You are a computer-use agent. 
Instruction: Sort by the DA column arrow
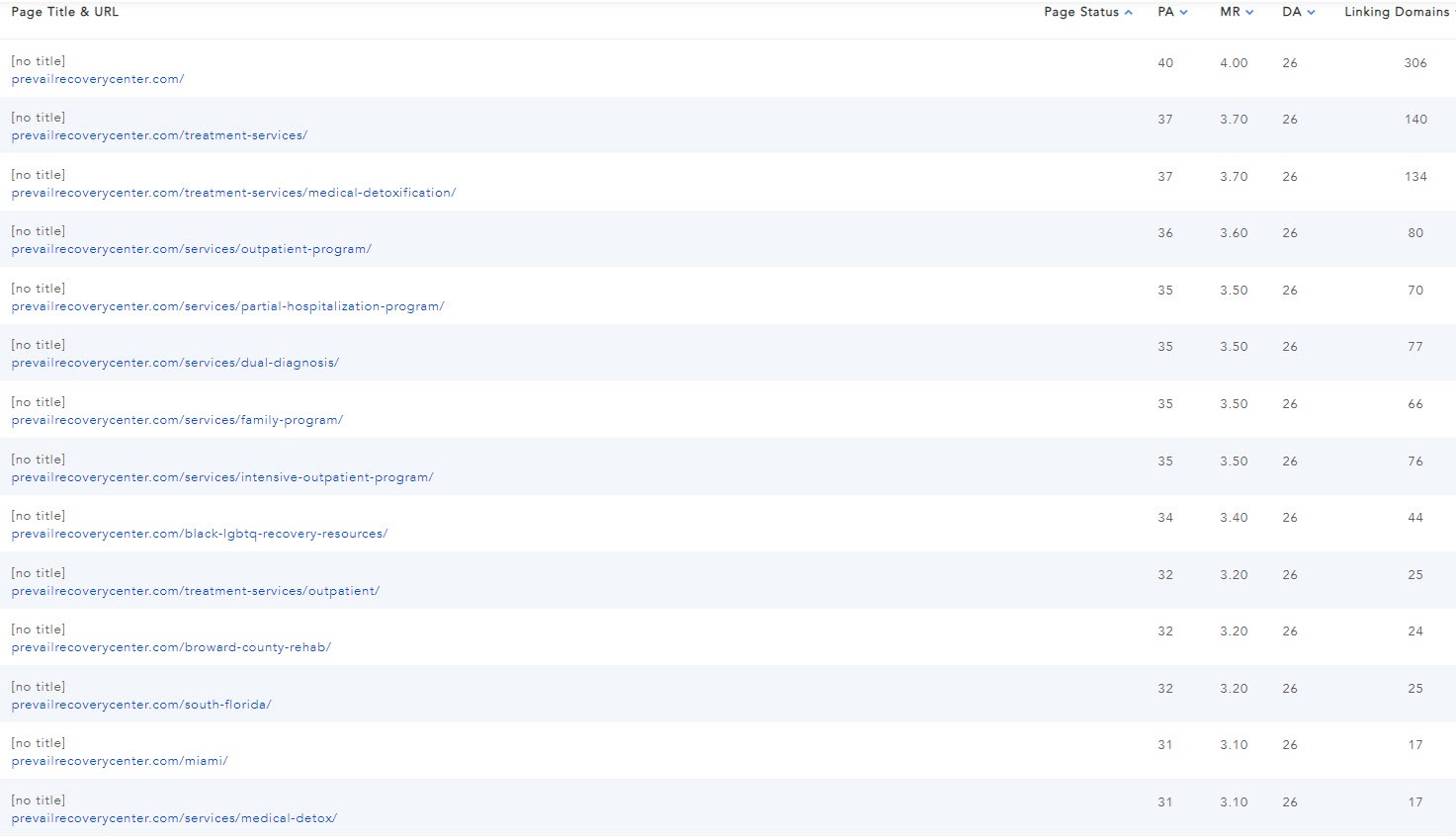(x=1311, y=13)
